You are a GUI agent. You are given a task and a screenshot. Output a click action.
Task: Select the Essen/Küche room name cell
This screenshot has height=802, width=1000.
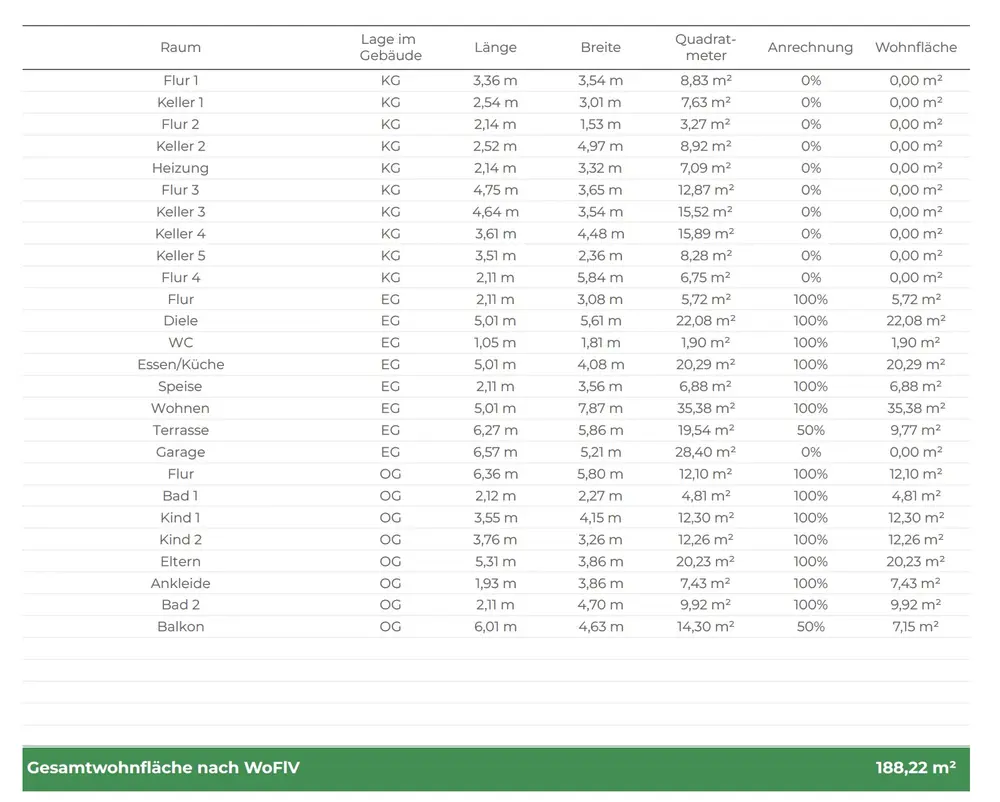180,365
